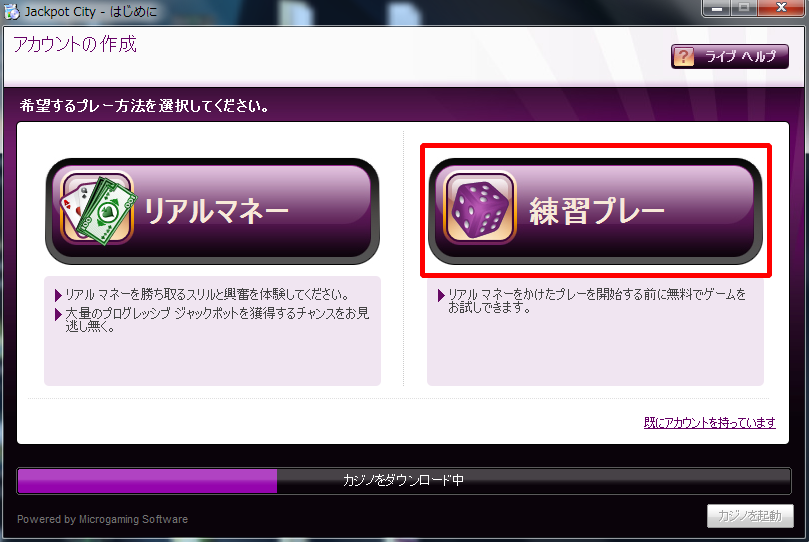Click Powered by Microgaming Software text
Screen dimensions: 809x542
(103, 519)
